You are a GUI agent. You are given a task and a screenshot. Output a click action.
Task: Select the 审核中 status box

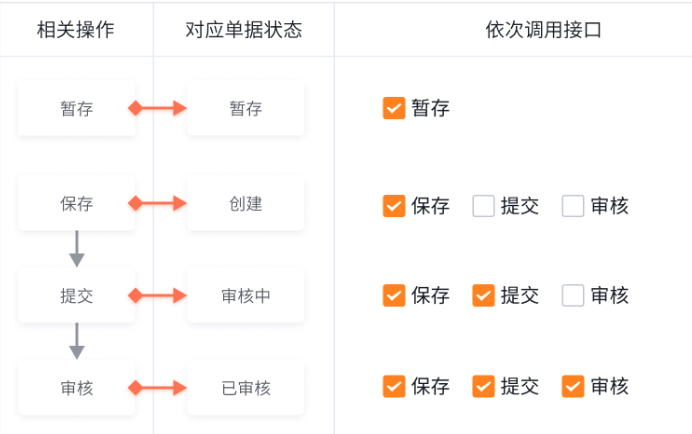pyautogui.click(x=245, y=295)
